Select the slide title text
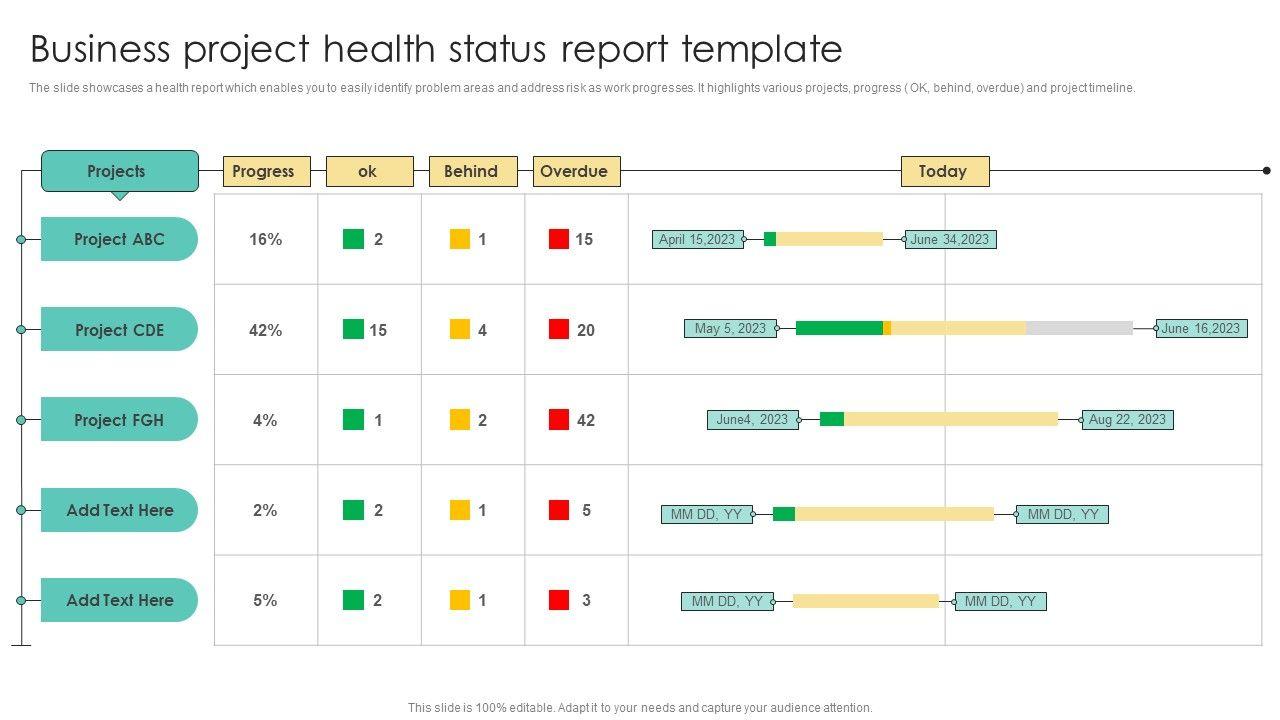 click(x=436, y=48)
